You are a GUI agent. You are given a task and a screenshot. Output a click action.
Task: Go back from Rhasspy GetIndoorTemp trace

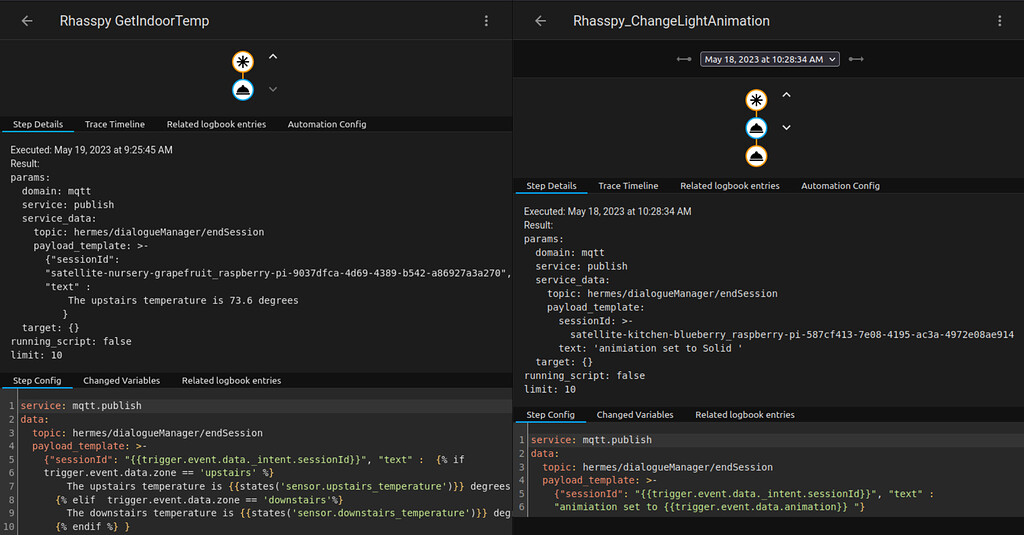click(27, 21)
